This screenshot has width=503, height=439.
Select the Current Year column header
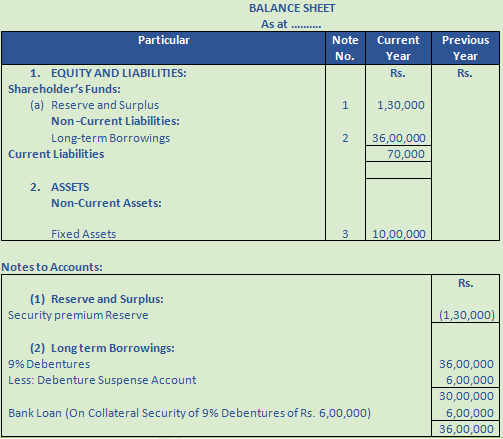click(x=398, y=48)
